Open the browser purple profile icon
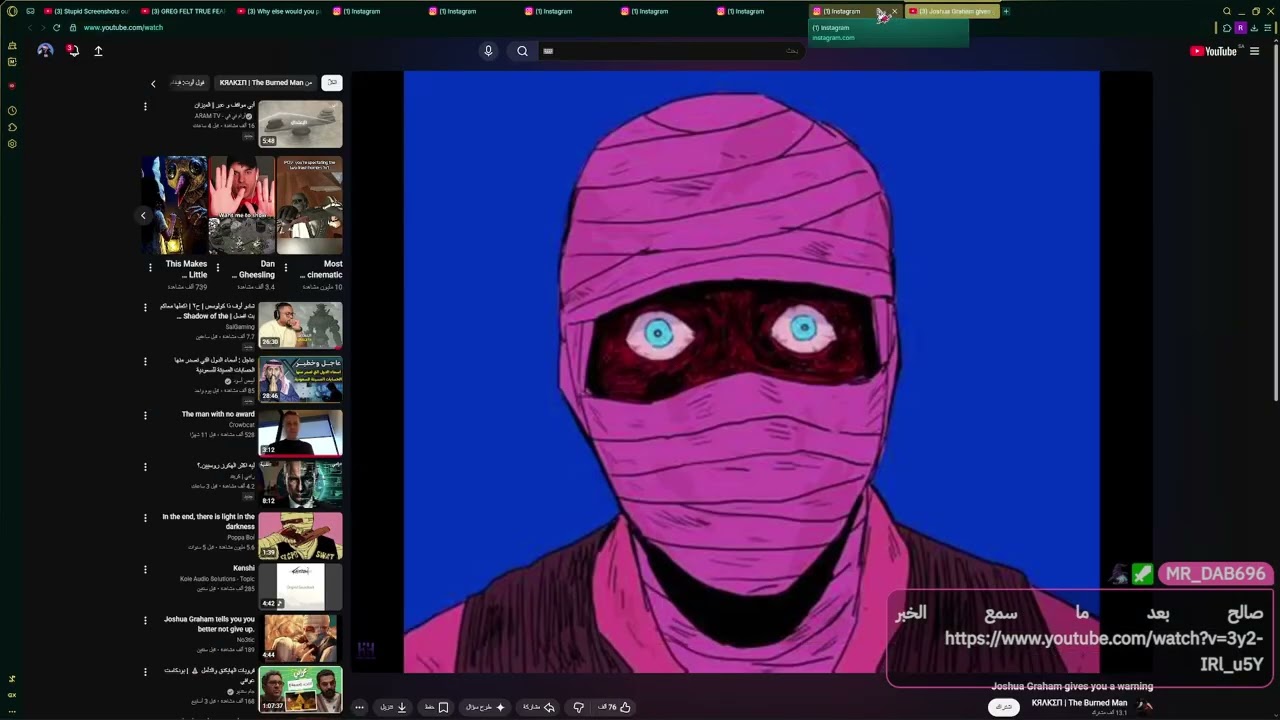Image resolution: width=1280 pixels, height=720 pixels. (1241, 28)
